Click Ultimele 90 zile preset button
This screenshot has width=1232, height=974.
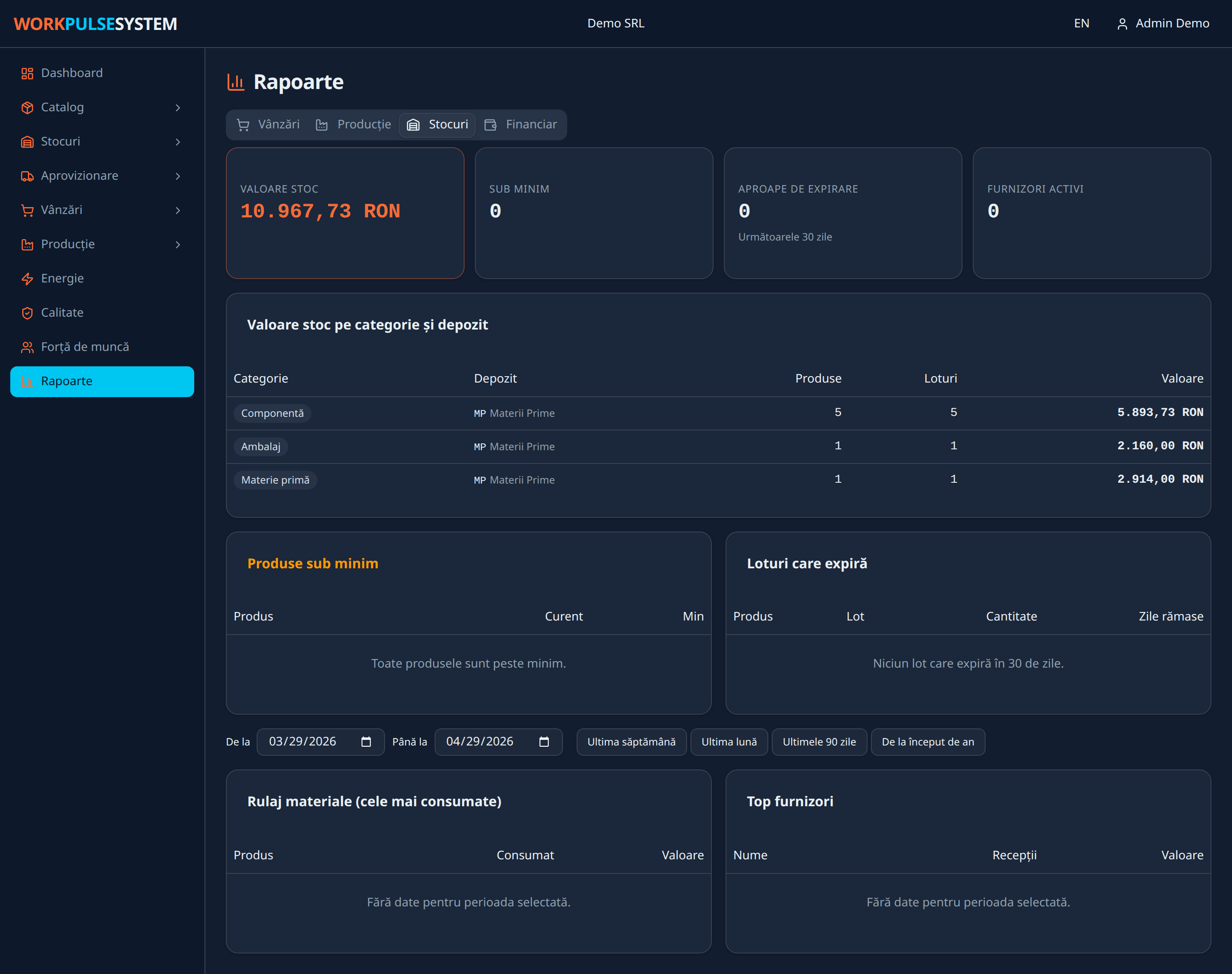[x=819, y=742]
